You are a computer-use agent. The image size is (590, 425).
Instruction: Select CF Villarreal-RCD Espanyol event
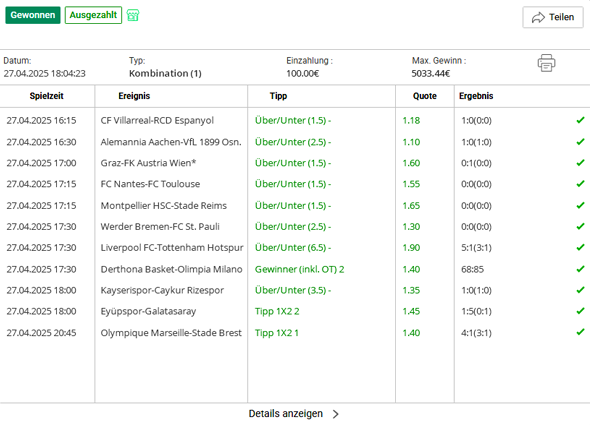[x=157, y=120]
